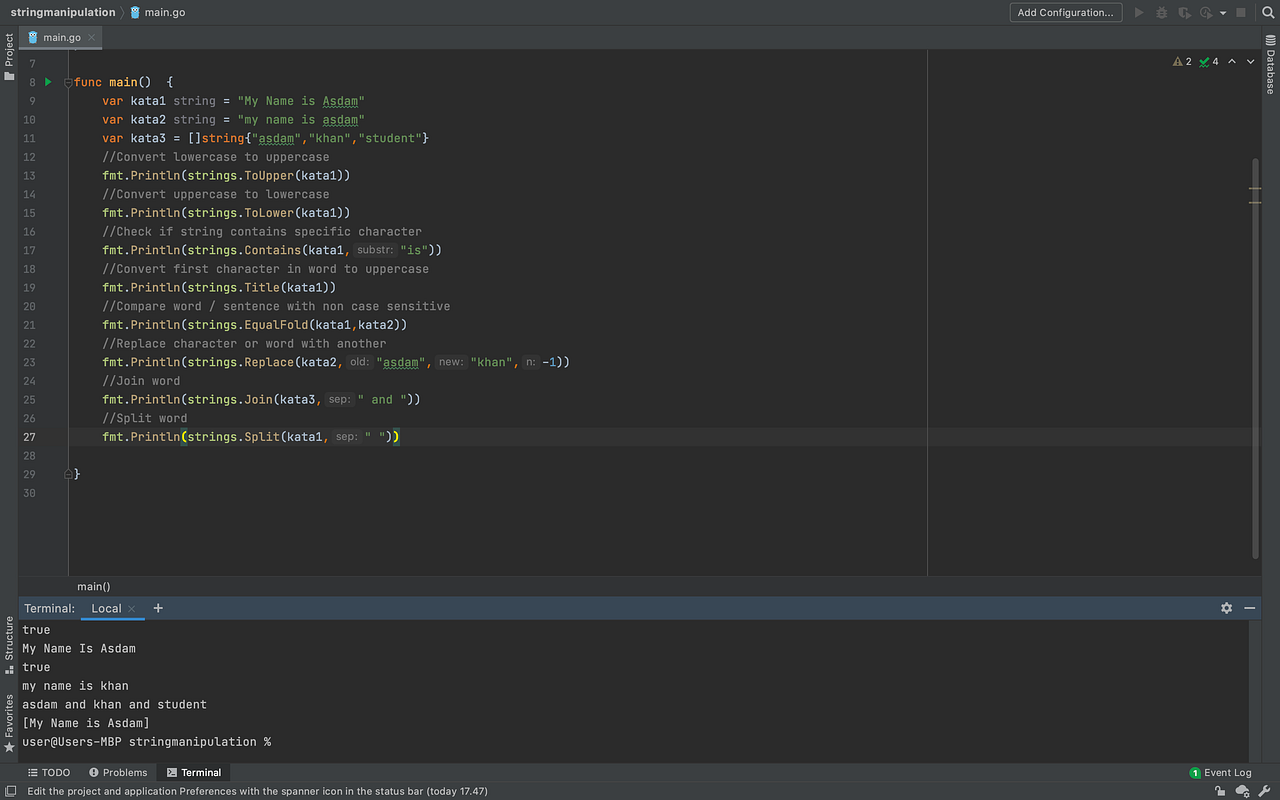This screenshot has height=800, width=1280.
Task: Click the main() breadcrumb below editor
Action: [94, 587]
